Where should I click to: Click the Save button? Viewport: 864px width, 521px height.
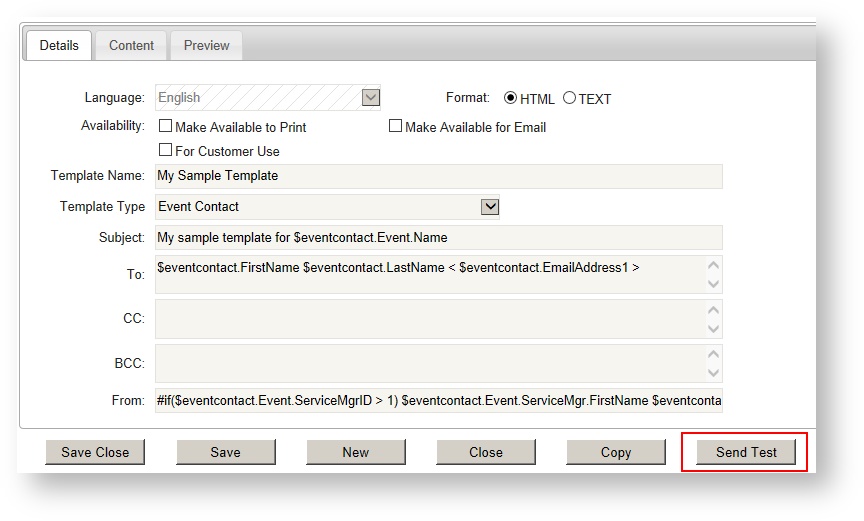[x=225, y=452]
